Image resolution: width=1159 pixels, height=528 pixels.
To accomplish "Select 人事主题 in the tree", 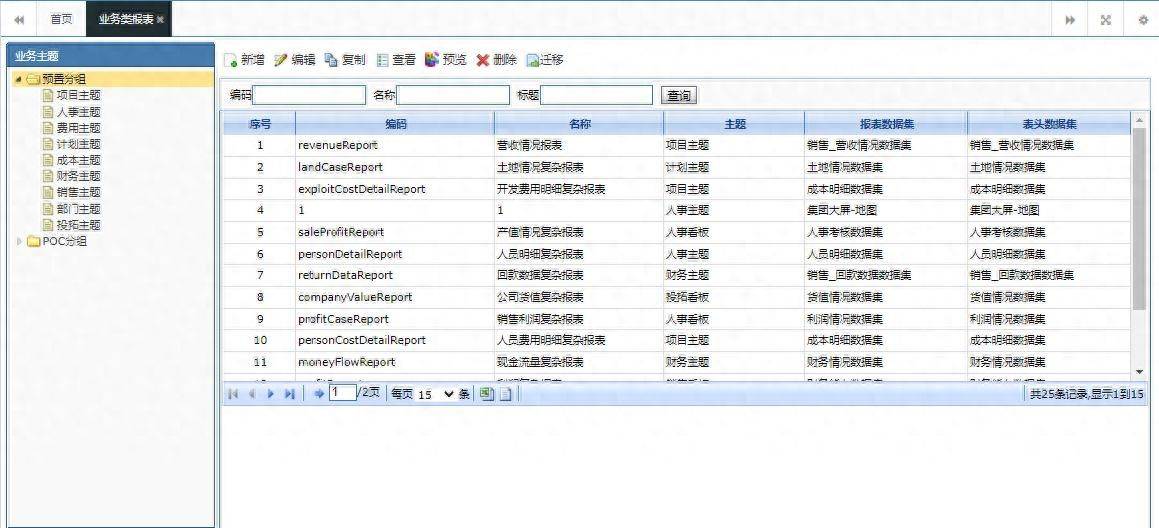I will pyautogui.click(x=78, y=112).
